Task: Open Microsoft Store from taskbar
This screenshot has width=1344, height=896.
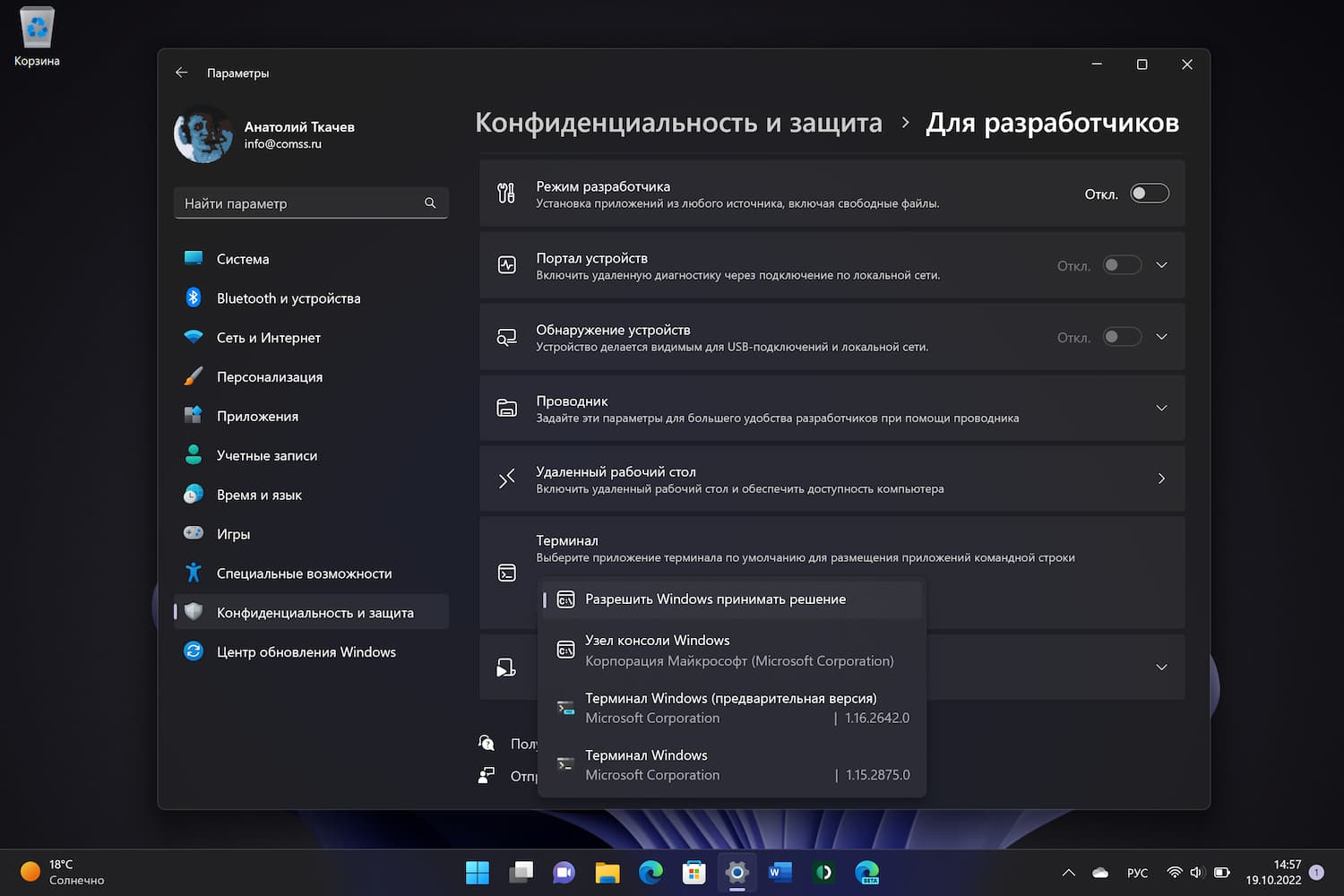Action: [x=694, y=872]
